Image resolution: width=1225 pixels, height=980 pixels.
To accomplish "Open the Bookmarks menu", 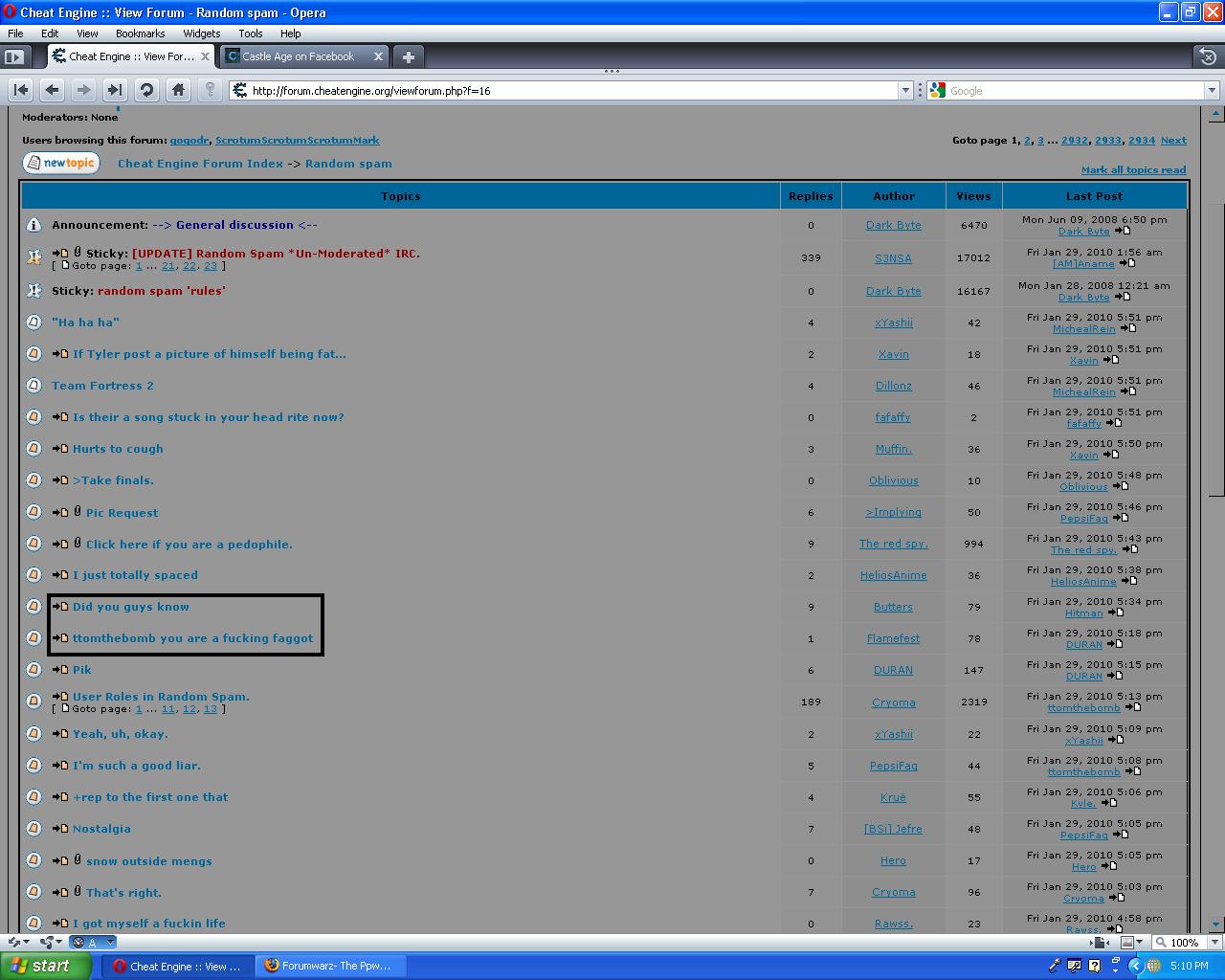I will coord(141,33).
